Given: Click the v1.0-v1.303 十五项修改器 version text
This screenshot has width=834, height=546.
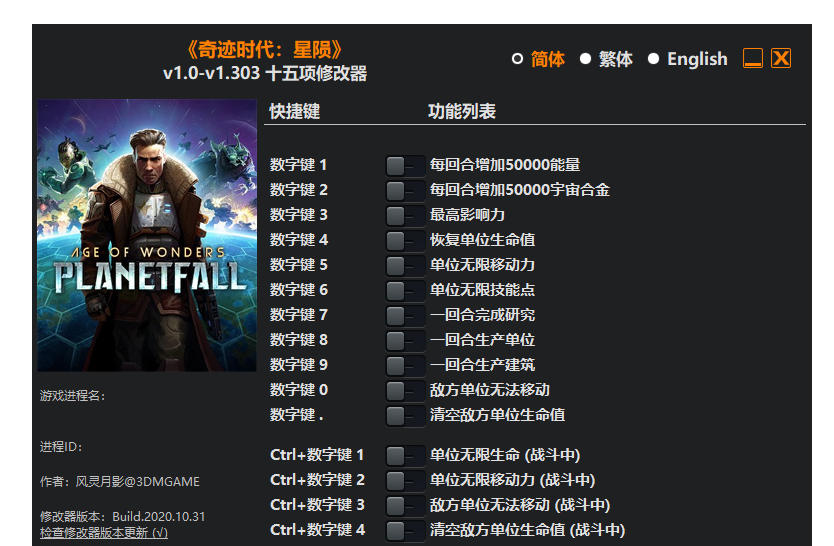Looking at the screenshot, I should pyautogui.click(x=265, y=73).
